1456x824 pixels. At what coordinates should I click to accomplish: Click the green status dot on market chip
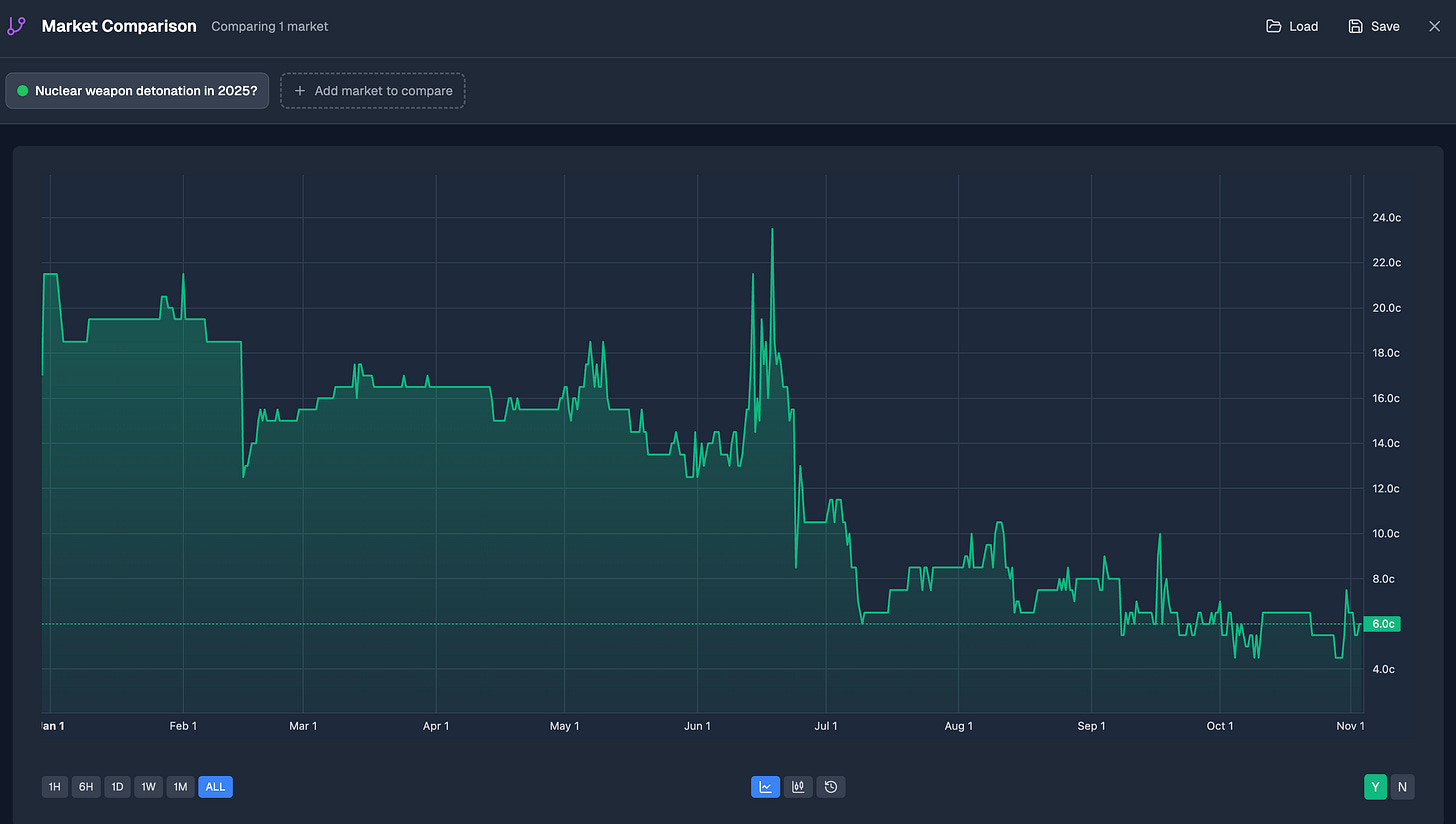tap(22, 90)
